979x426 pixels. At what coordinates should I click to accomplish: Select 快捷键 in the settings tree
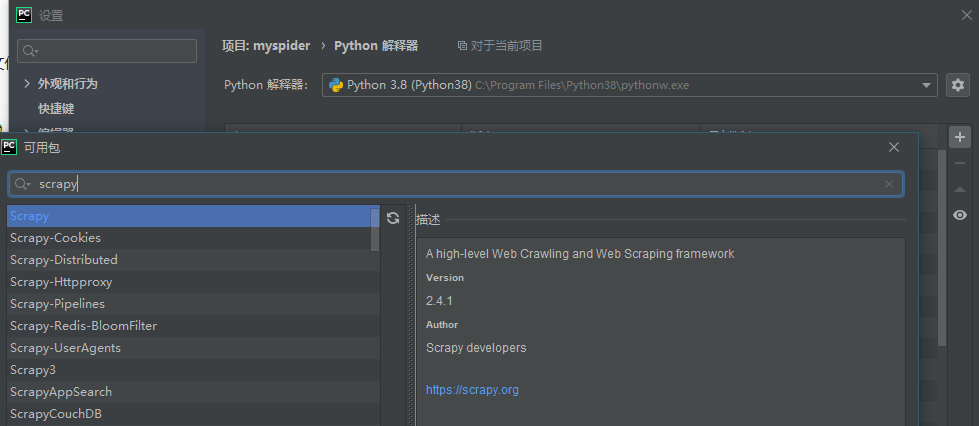click(x=56, y=109)
